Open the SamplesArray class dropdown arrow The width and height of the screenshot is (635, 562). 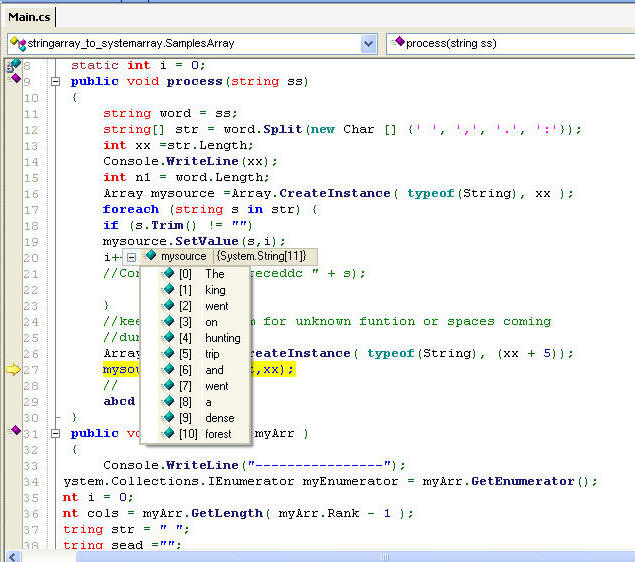(368, 43)
